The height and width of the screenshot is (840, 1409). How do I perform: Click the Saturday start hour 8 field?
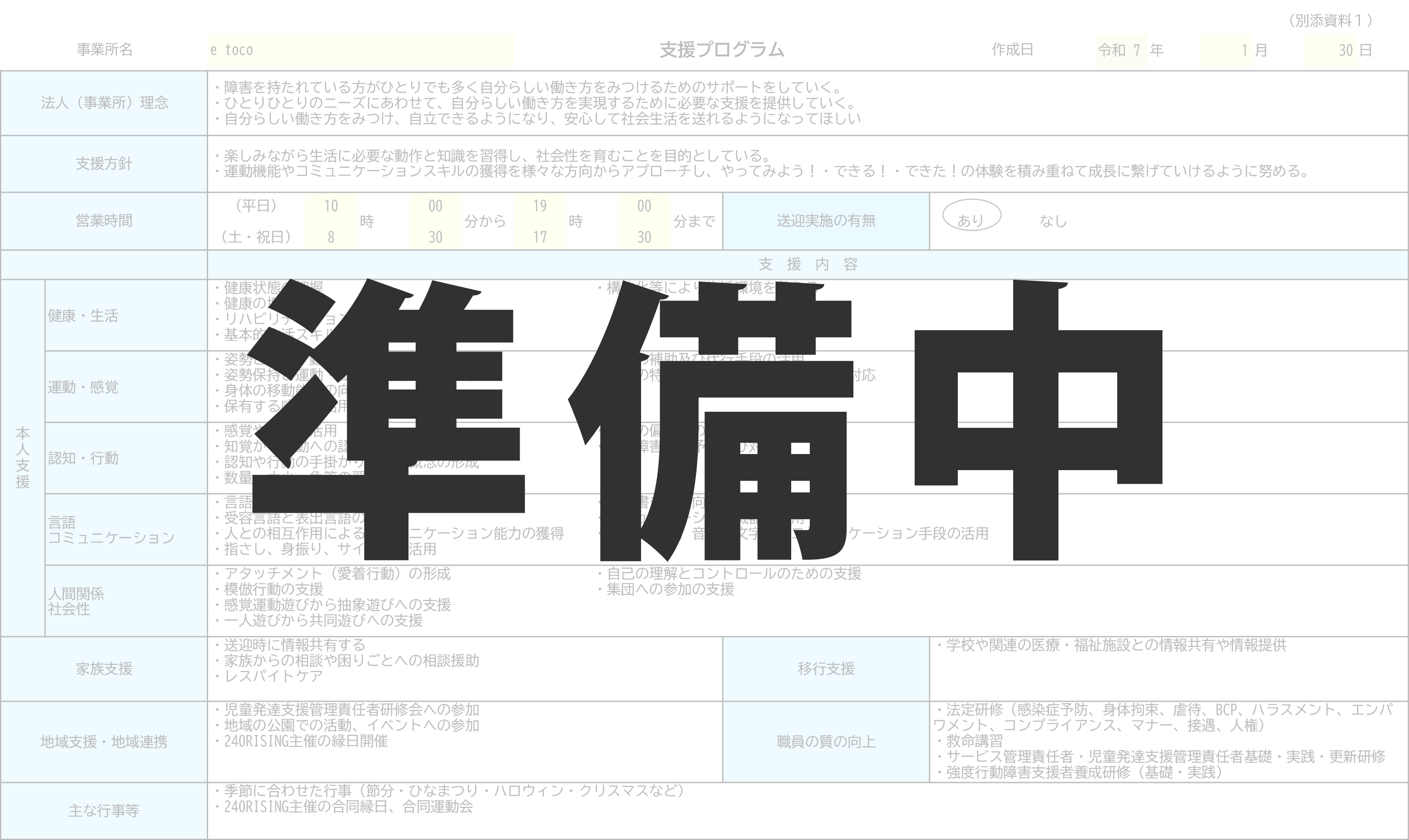tap(331, 237)
